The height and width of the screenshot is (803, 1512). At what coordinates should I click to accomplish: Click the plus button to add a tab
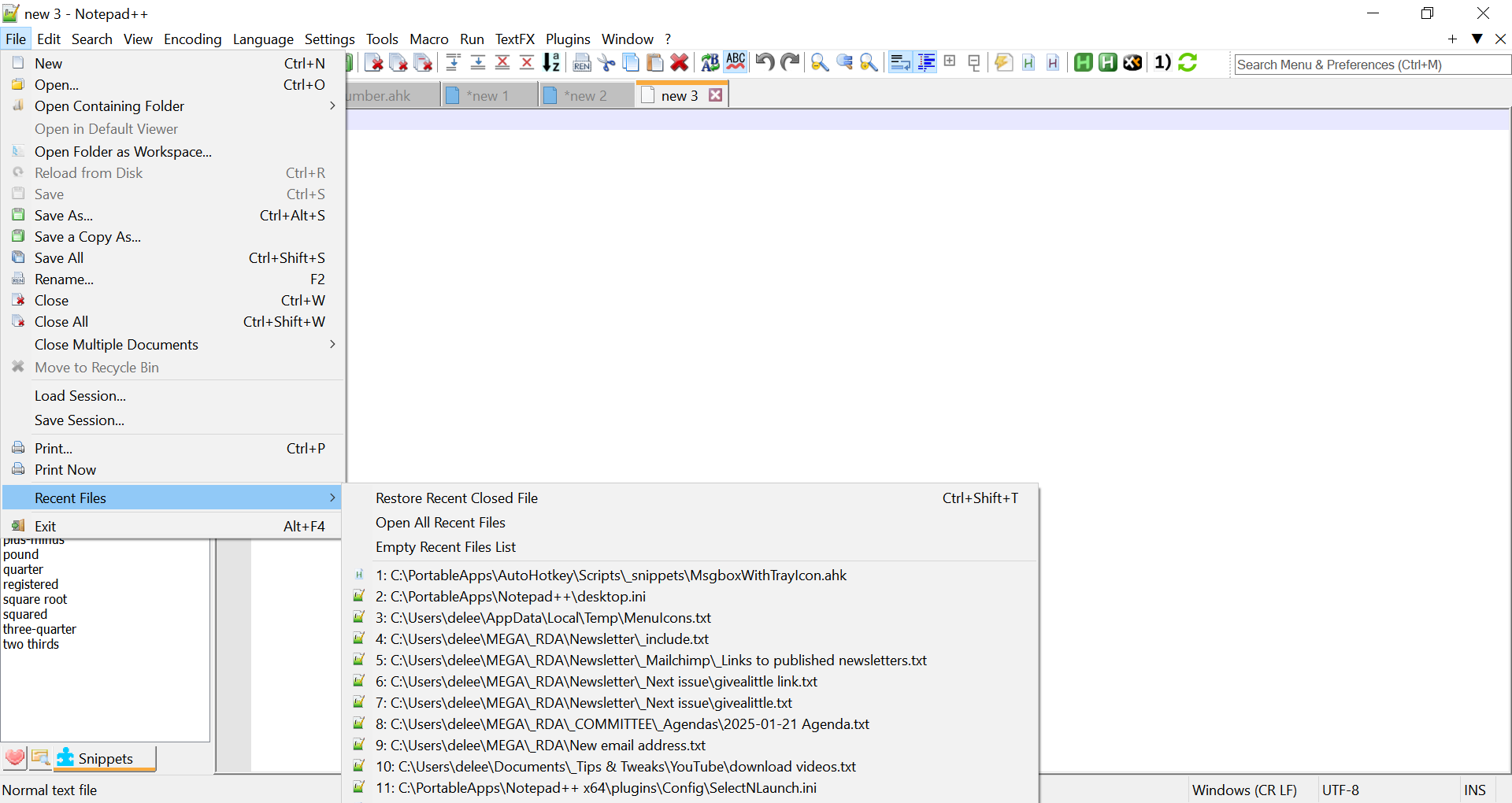[x=1452, y=39]
